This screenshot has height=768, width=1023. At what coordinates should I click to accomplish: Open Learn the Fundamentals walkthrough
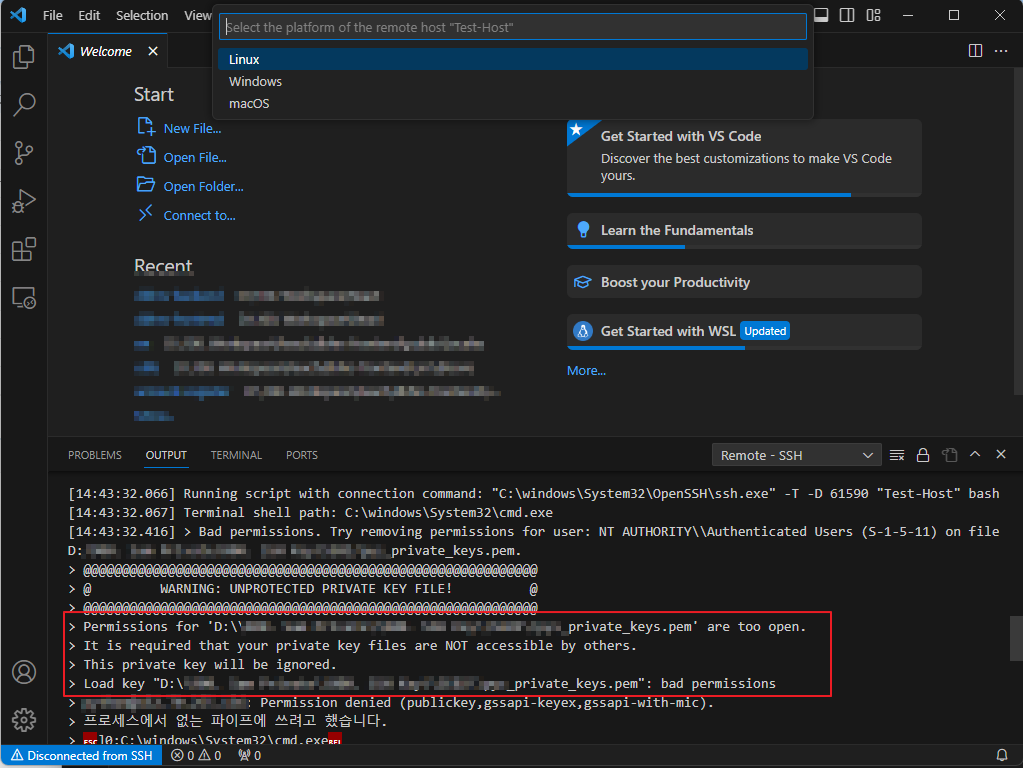(744, 230)
